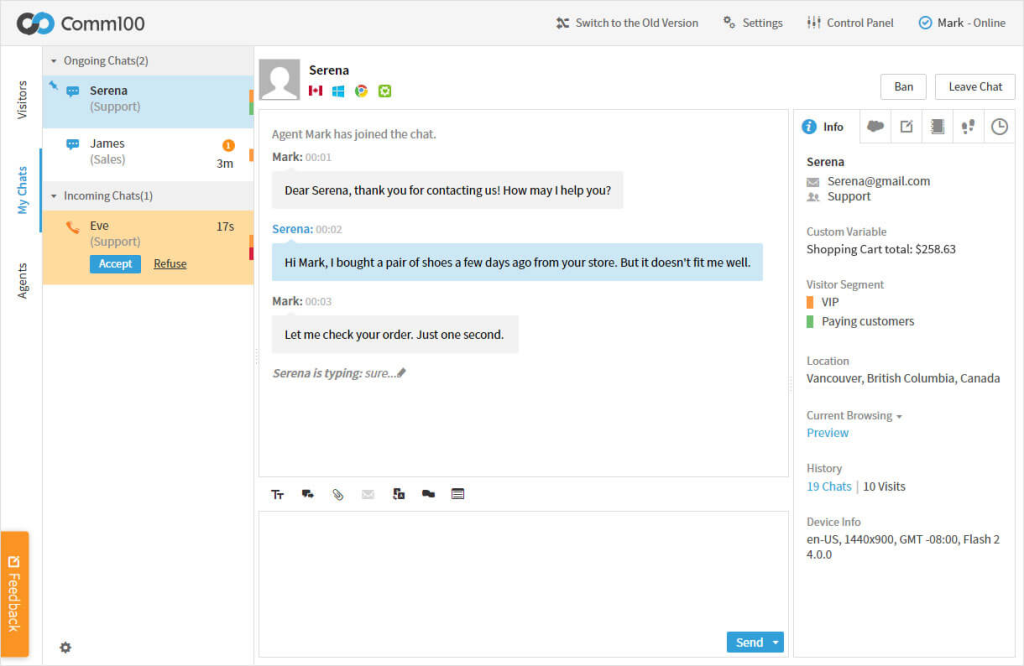The image size is (1024, 666).
Task: Open the footprints navigation tab
Action: [x=967, y=127]
